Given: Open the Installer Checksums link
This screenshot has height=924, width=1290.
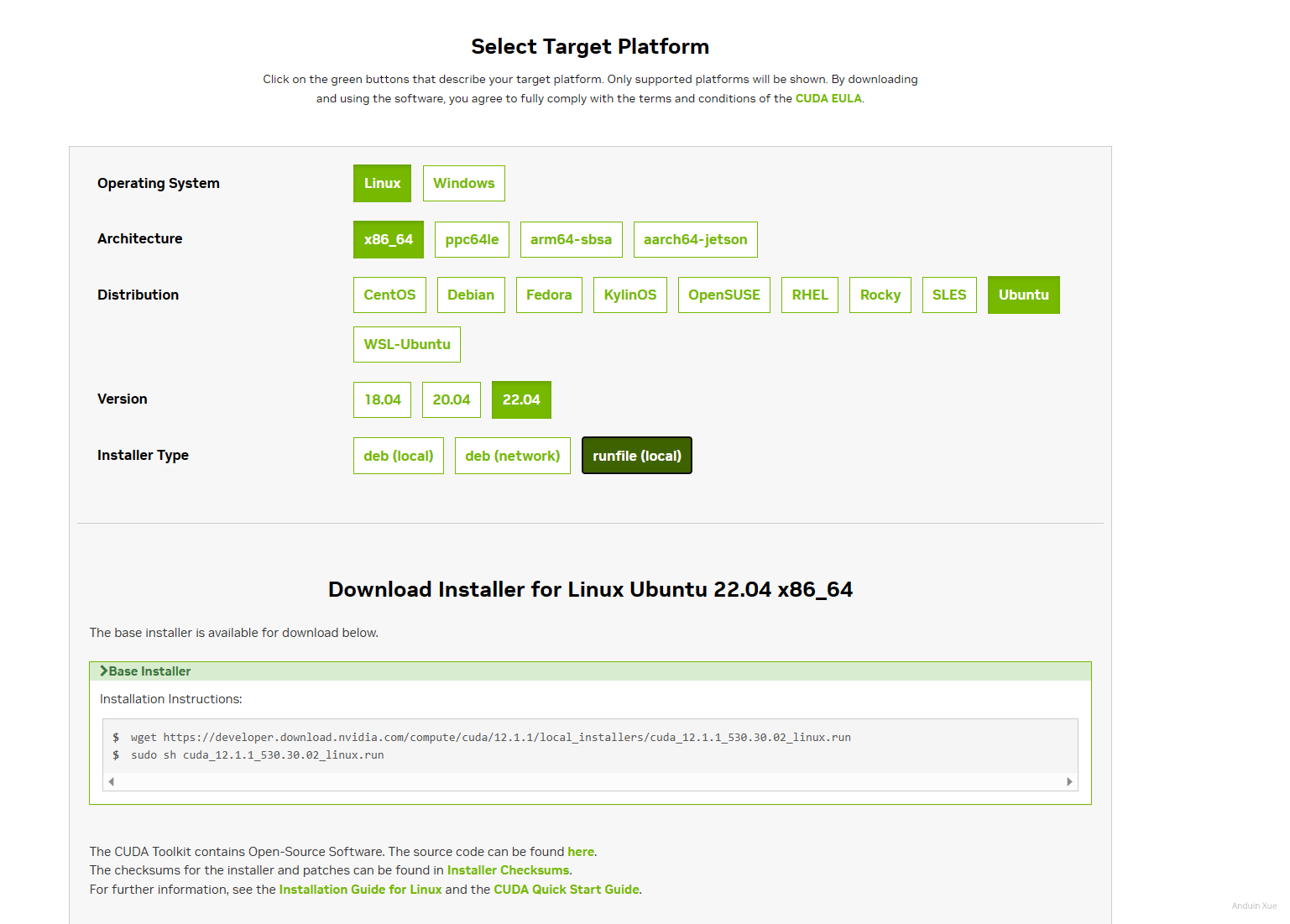Looking at the screenshot, I should pyautogui.click(x=508, y=871).
